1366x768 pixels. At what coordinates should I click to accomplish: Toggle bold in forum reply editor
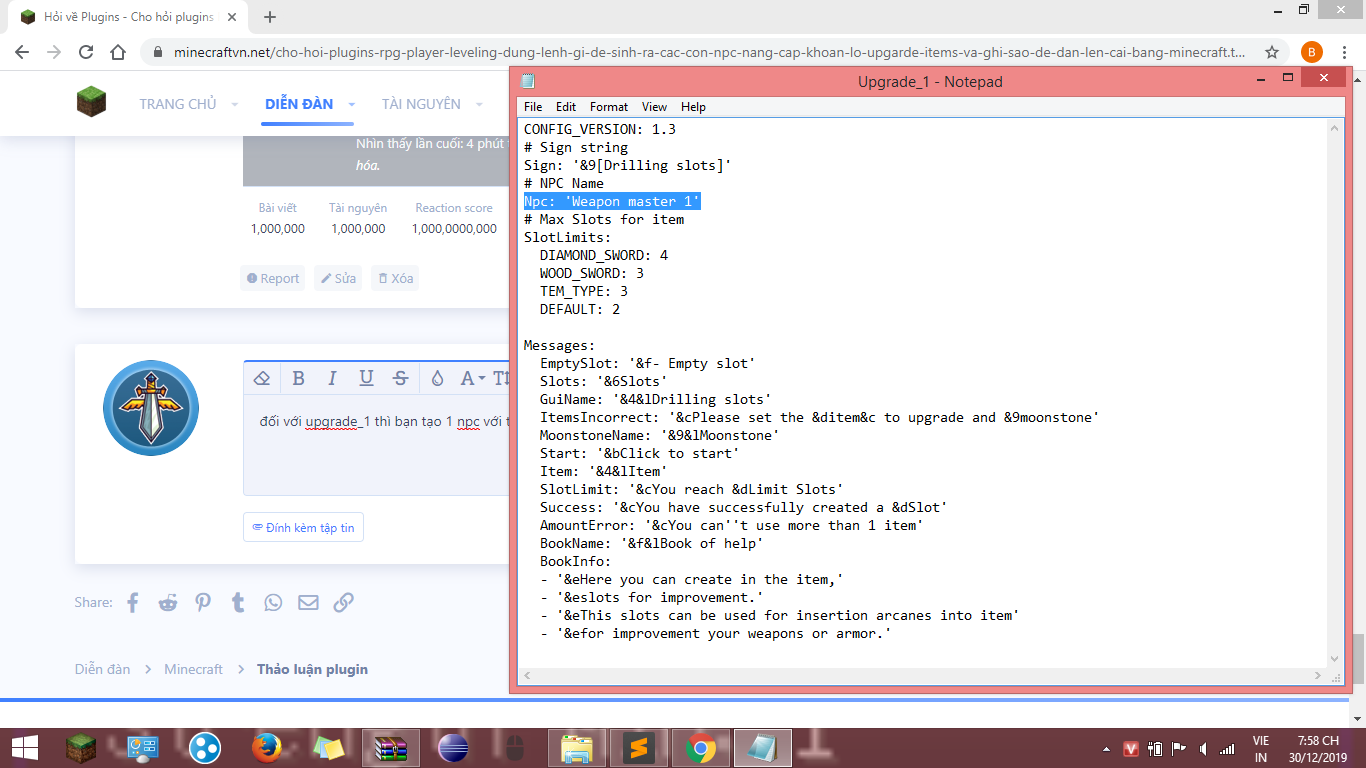[x=298, y=378]
